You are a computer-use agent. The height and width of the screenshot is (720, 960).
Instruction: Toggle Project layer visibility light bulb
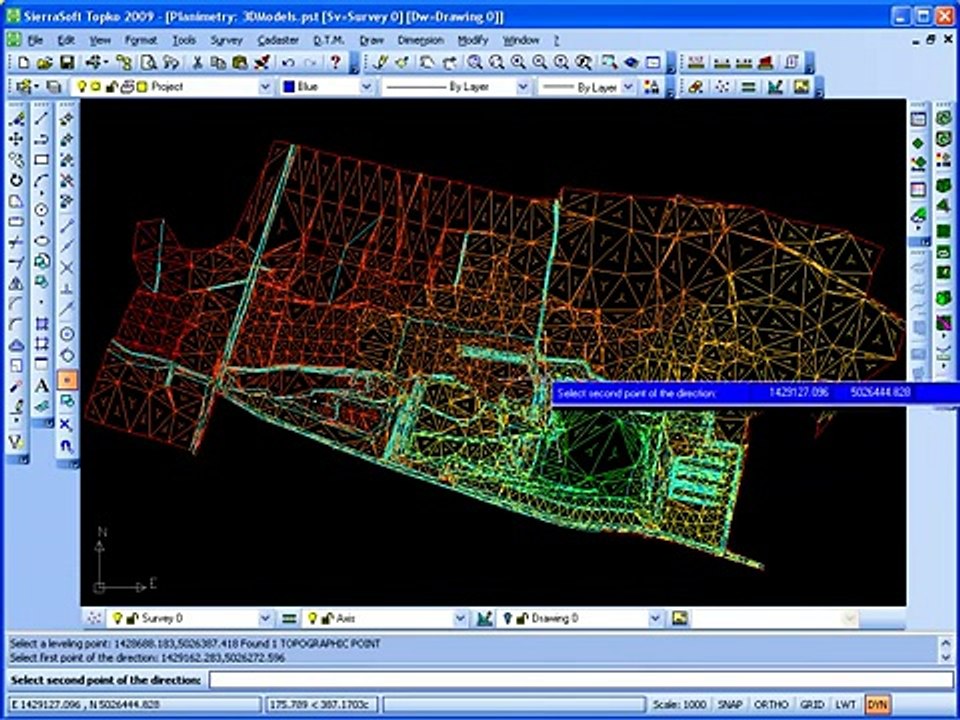click(x=81, y=87)
